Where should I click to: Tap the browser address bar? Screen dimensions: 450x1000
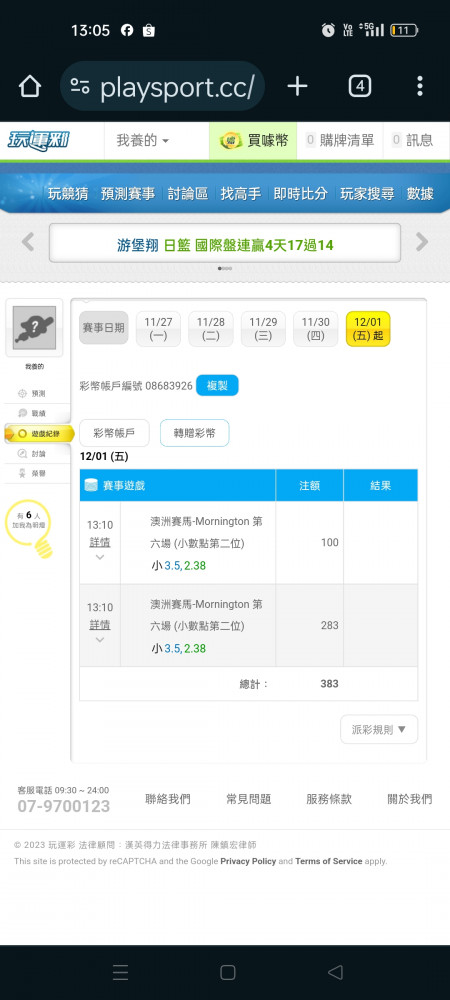[163, 86]
